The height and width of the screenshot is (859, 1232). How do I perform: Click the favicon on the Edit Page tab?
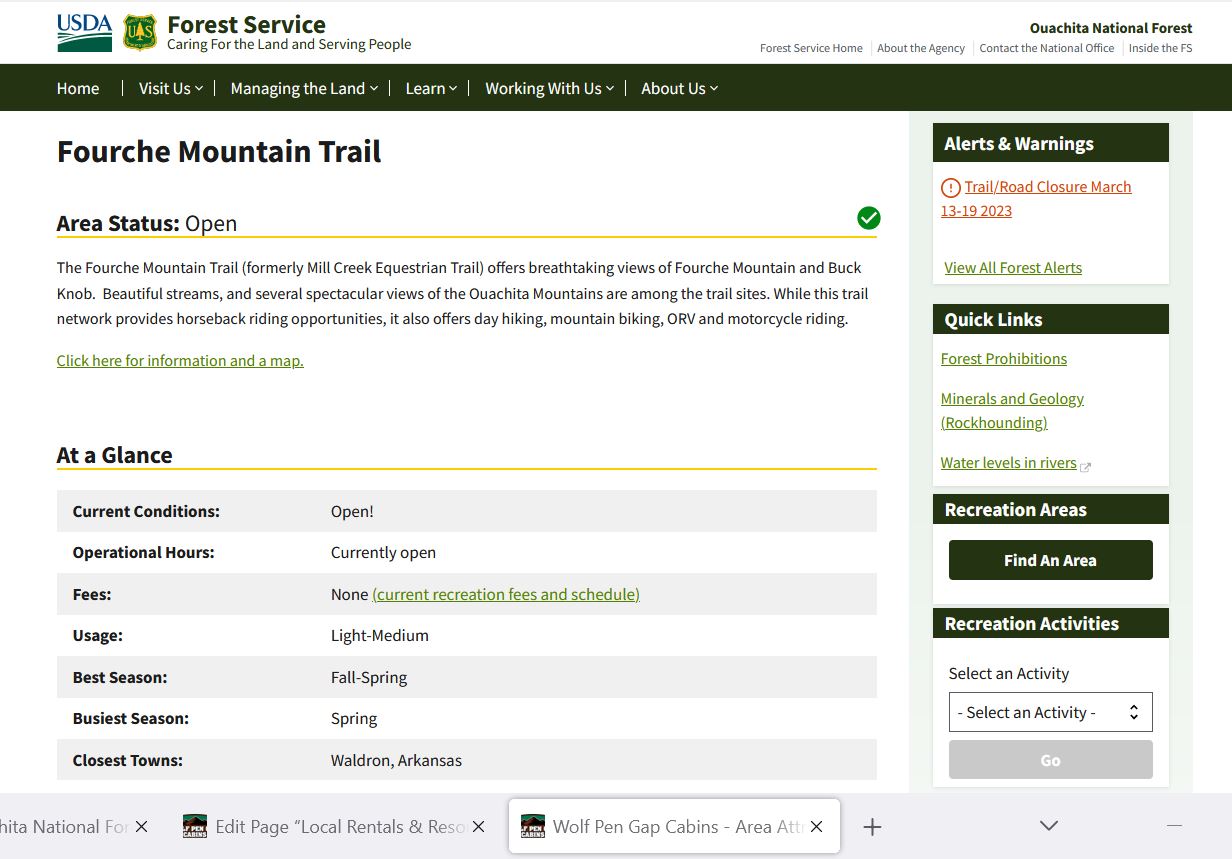coord(194,825)
